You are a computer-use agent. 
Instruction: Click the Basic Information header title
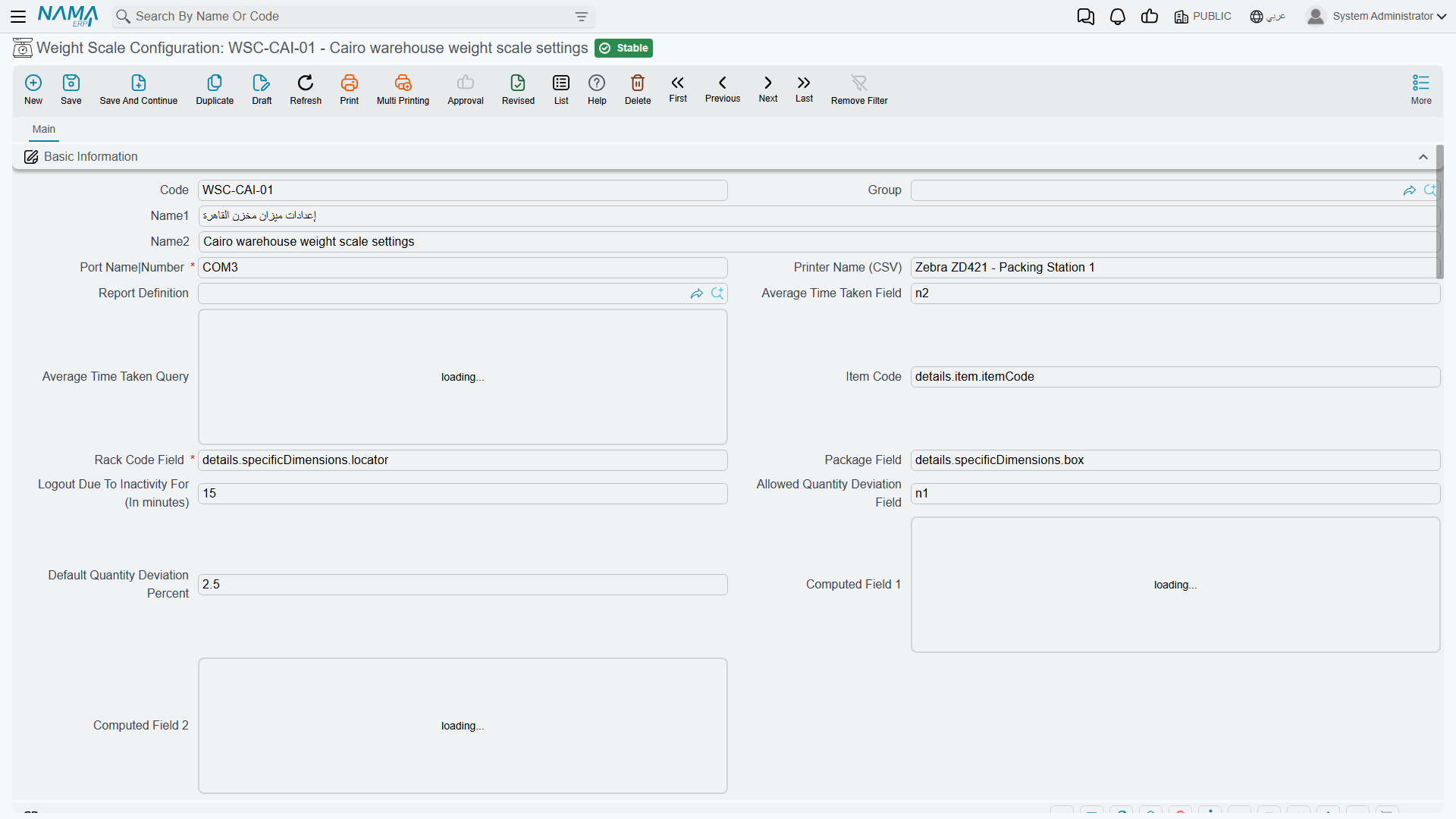click(x=91, y=157)
